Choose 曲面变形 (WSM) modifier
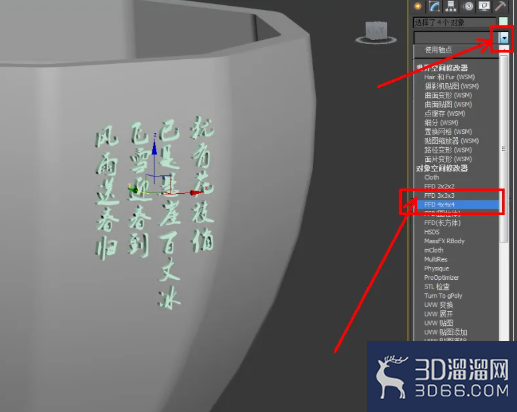517x412 pixels. (448, 95)
